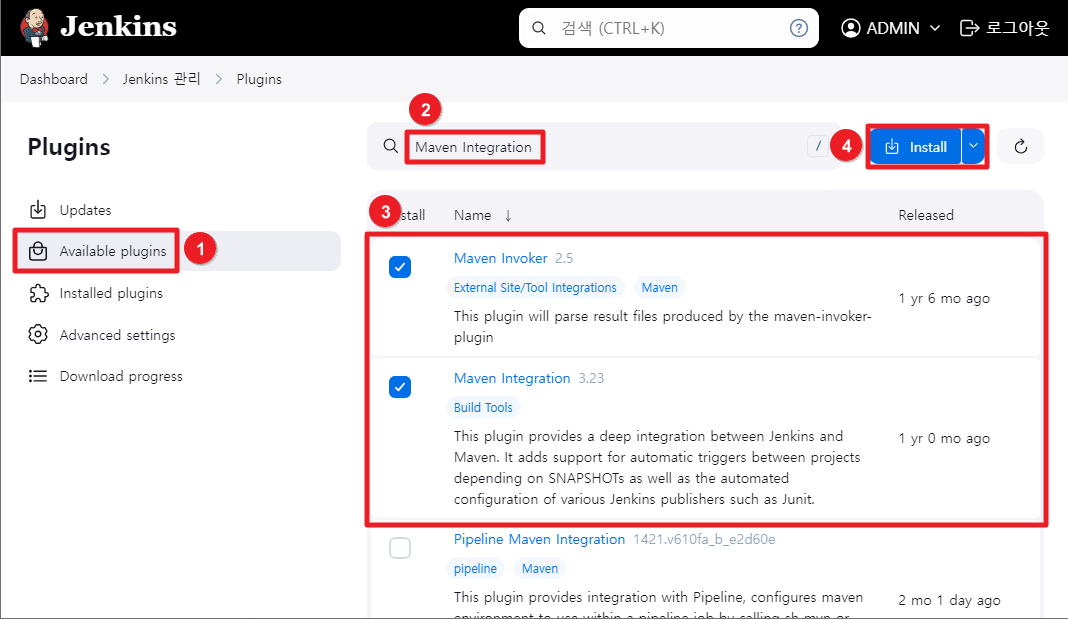This screenshot has width=1068, height=619.
Task: Expand the ADMIN user dropdown chevron
Action: [935, 28]
